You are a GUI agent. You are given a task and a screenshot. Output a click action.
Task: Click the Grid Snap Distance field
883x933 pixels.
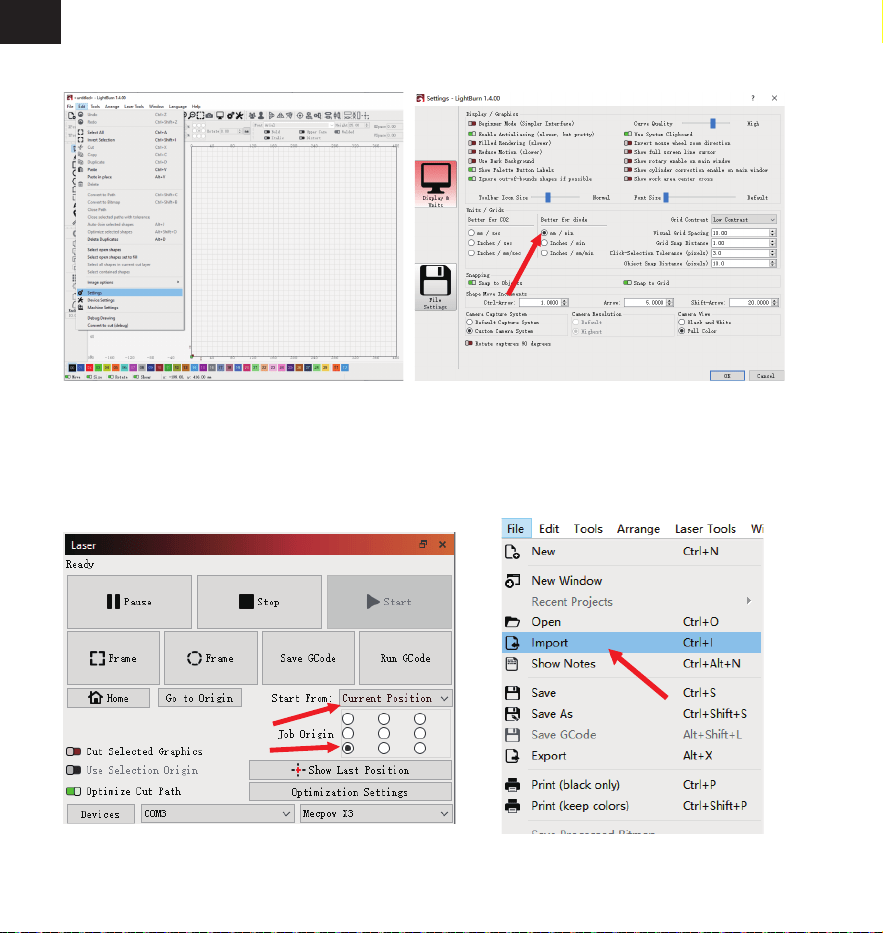pyautogui.click(x=744, y=243)
